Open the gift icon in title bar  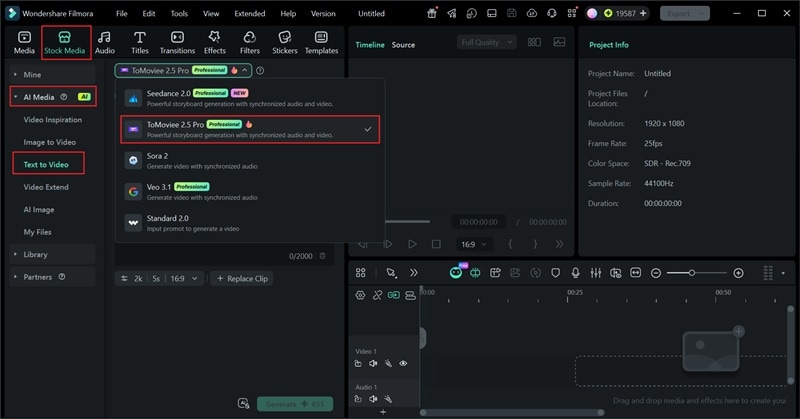(432, 13)
